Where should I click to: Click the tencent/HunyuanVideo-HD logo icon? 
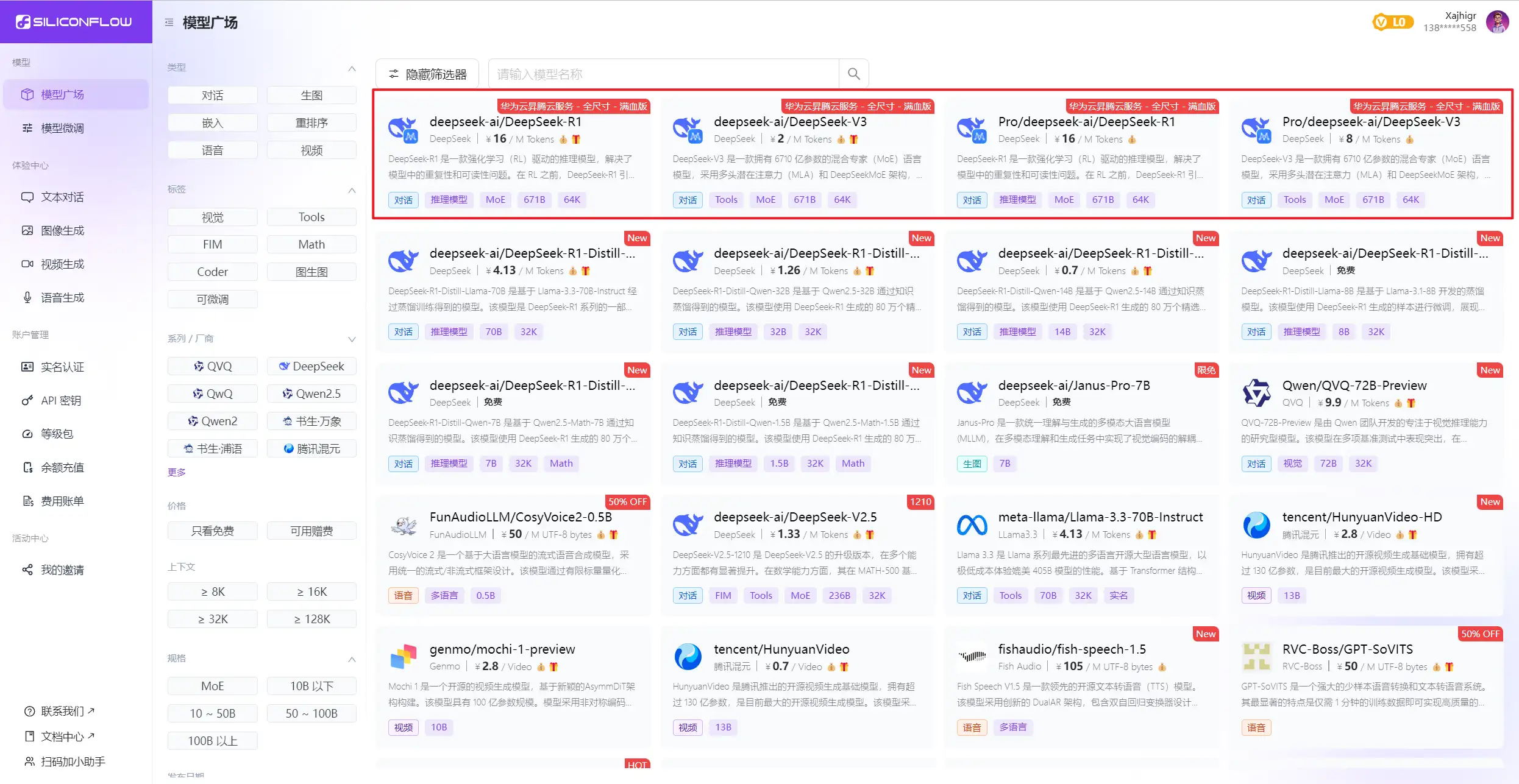coord(1256,524)
